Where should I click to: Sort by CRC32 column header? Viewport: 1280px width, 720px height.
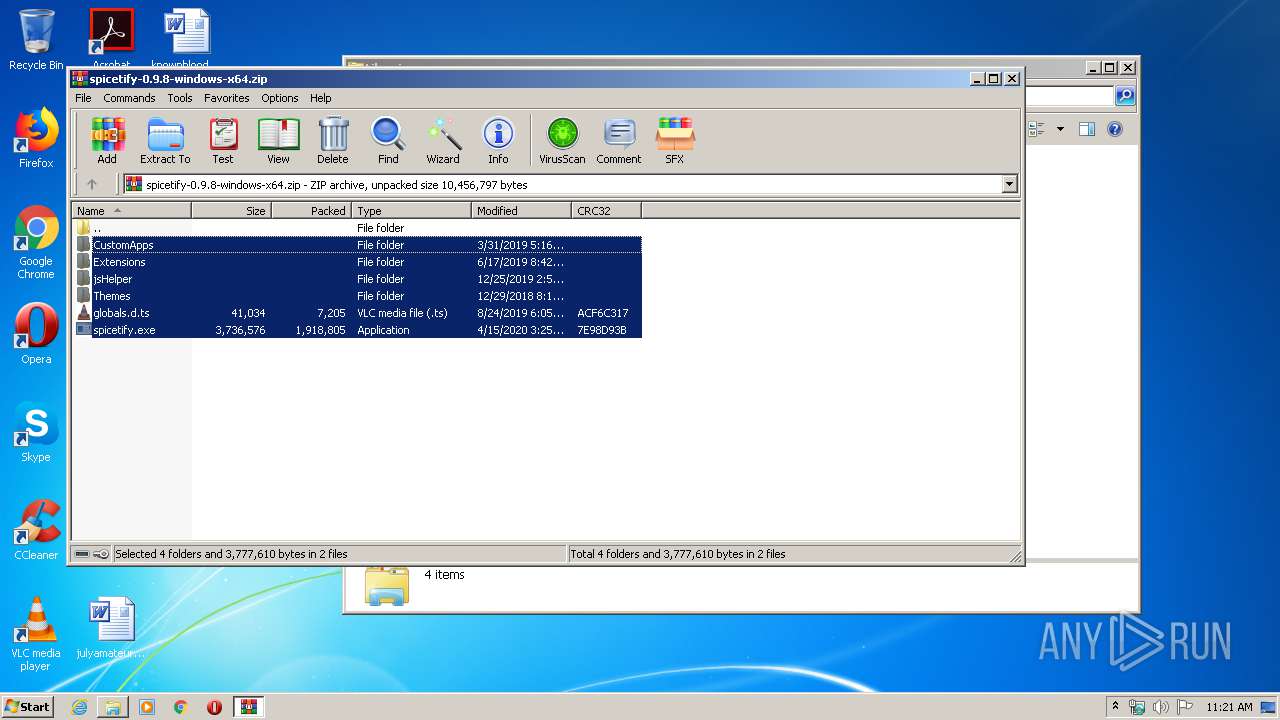tap(607, 210)
